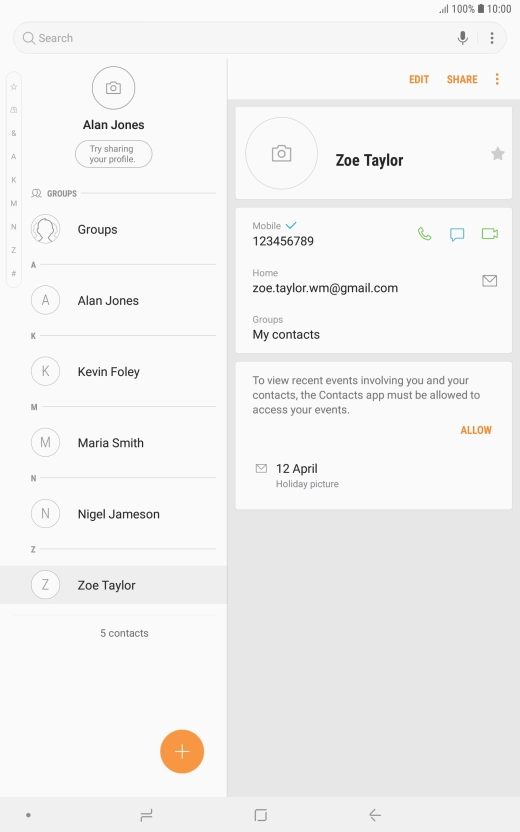Tap the SHARE button
Screen dimensions: 520x832
click(462, 79)
